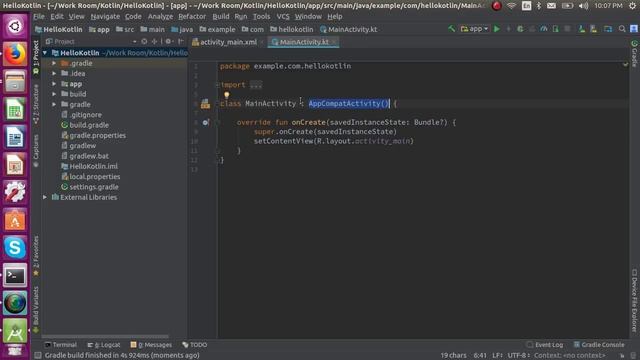Image resolution: width=640 pixels, height=360 pixels.
Task: Start debugging with the green bug icon
Action: coord(520,29)
